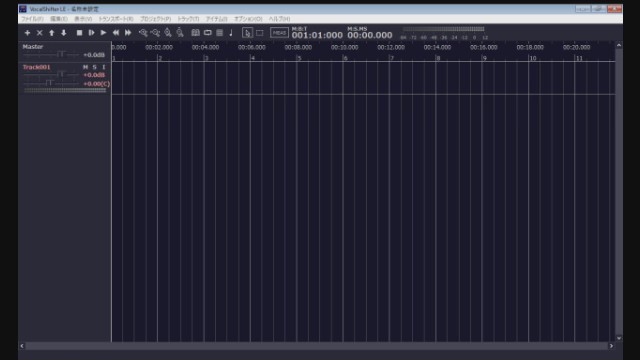Move track down with down arrow icon
Viewport: 640px width, 360px height.
[x=64, y=33]
